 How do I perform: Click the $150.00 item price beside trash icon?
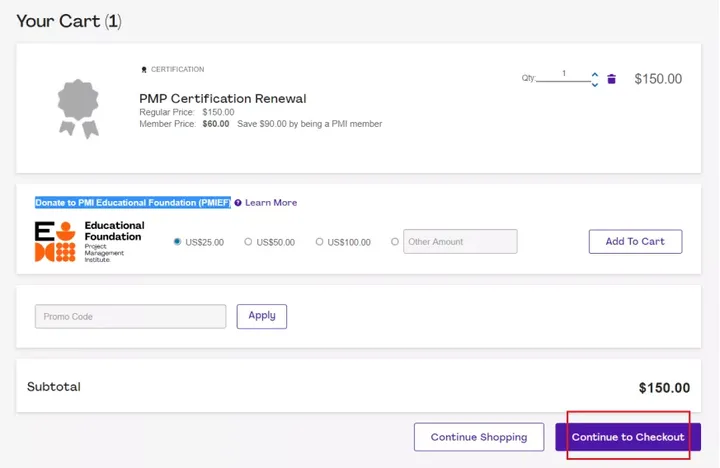pos(658,79)
